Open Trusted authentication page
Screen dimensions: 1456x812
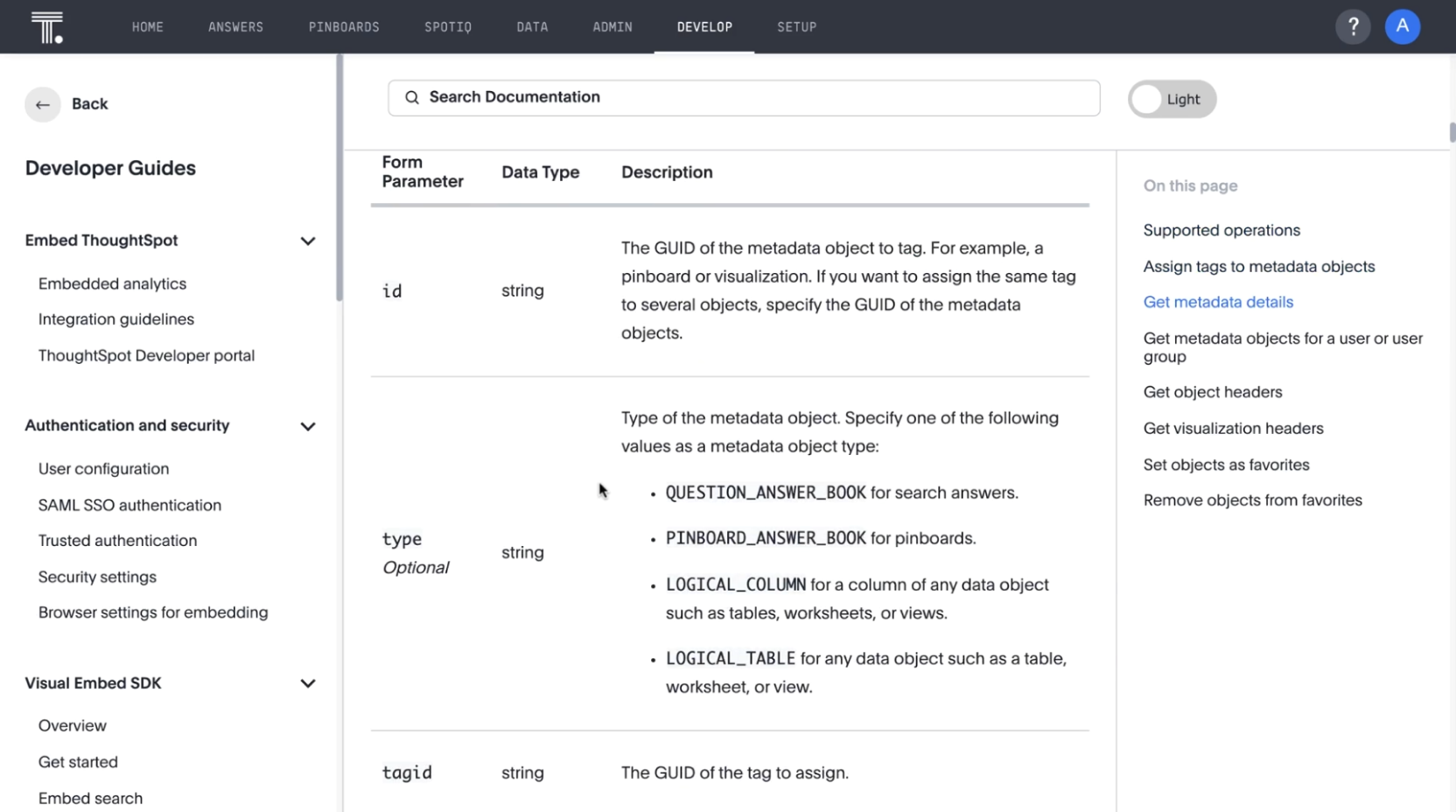coord(117,541)
